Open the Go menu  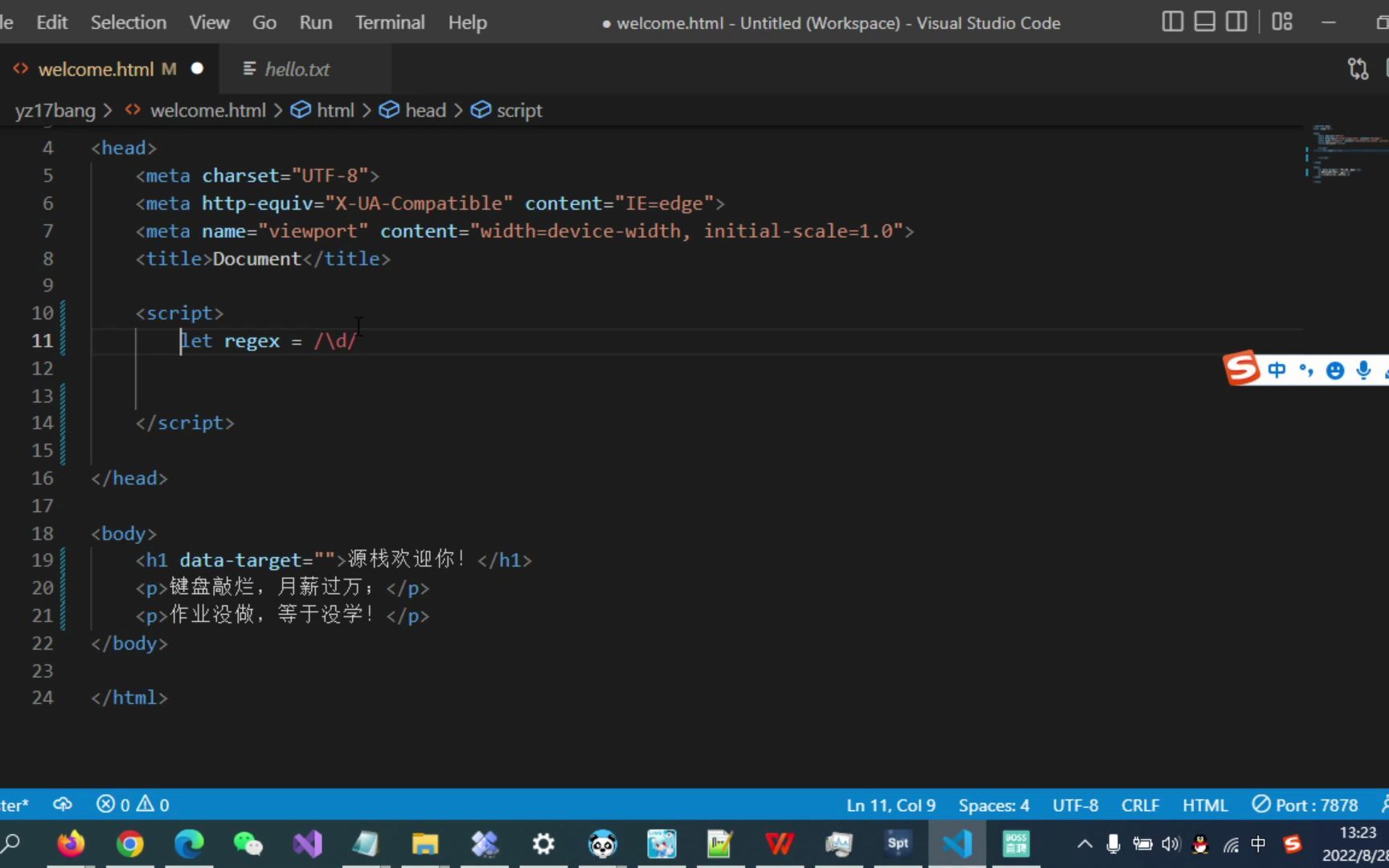click(264, 23)
